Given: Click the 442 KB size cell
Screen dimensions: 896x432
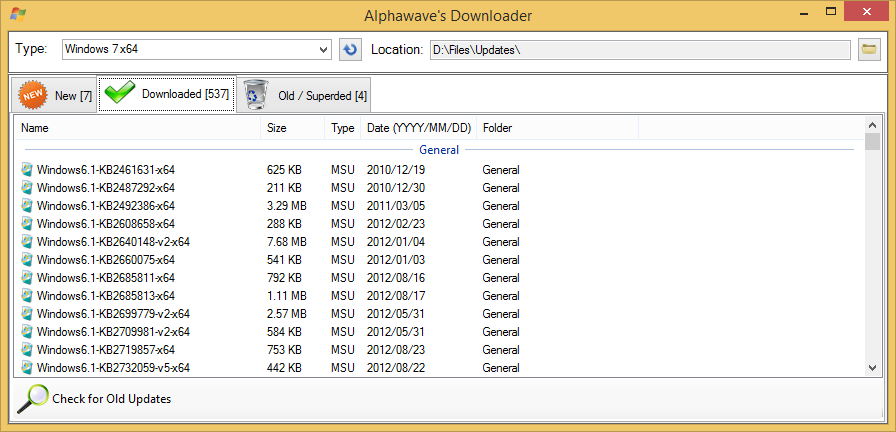Looking at the screenshot, I should point(284,367).
